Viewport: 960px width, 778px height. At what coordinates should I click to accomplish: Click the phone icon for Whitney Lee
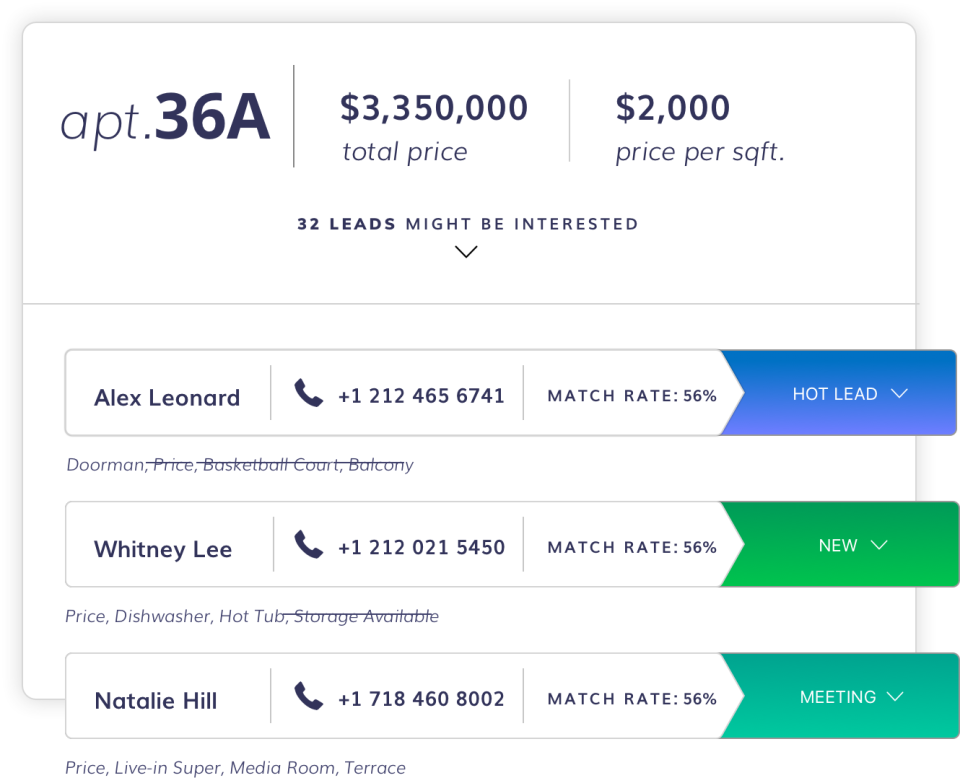click(x=309, y=545)
